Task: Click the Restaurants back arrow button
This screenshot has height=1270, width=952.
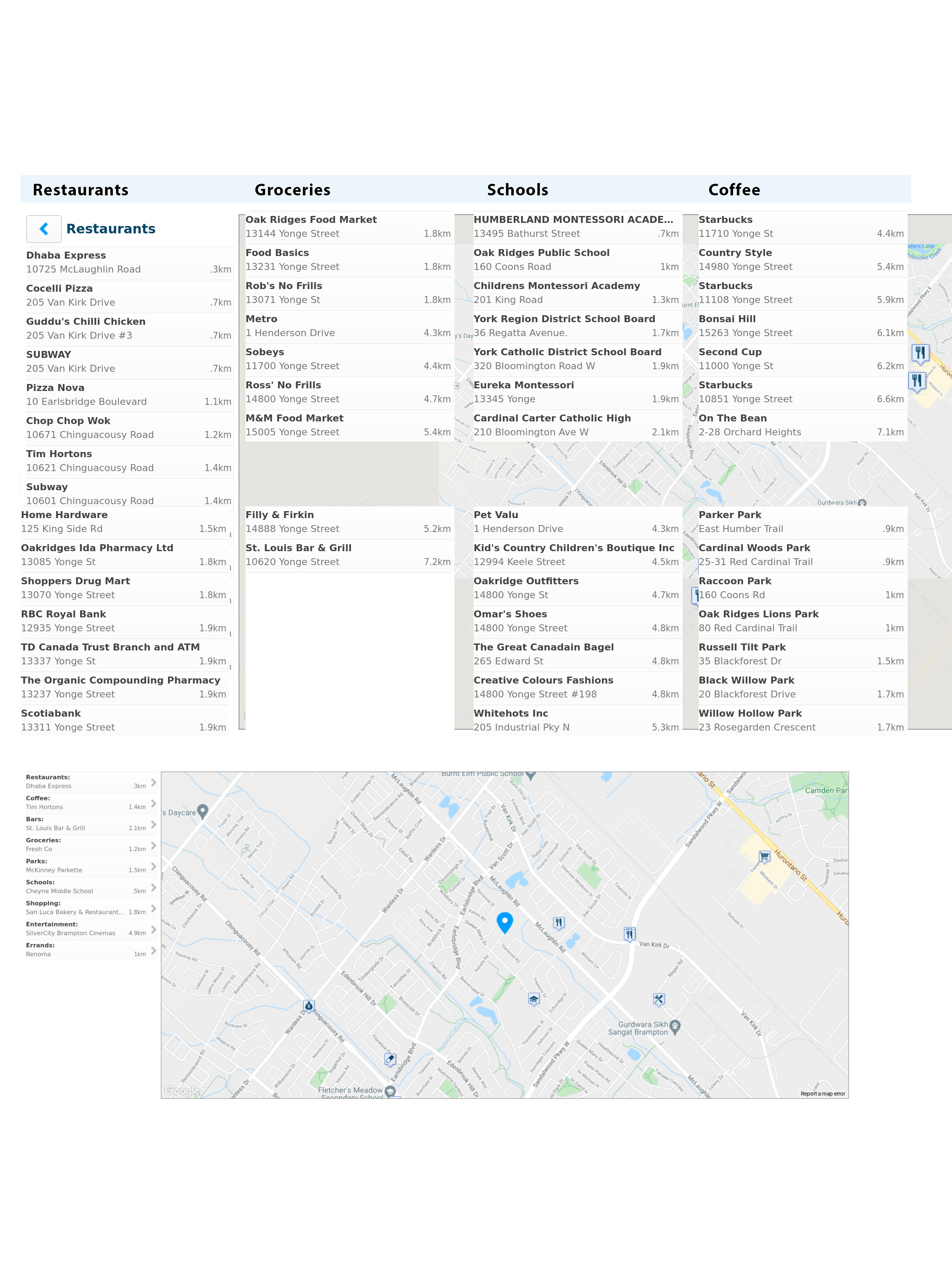Action: click(x=44, y=229)
